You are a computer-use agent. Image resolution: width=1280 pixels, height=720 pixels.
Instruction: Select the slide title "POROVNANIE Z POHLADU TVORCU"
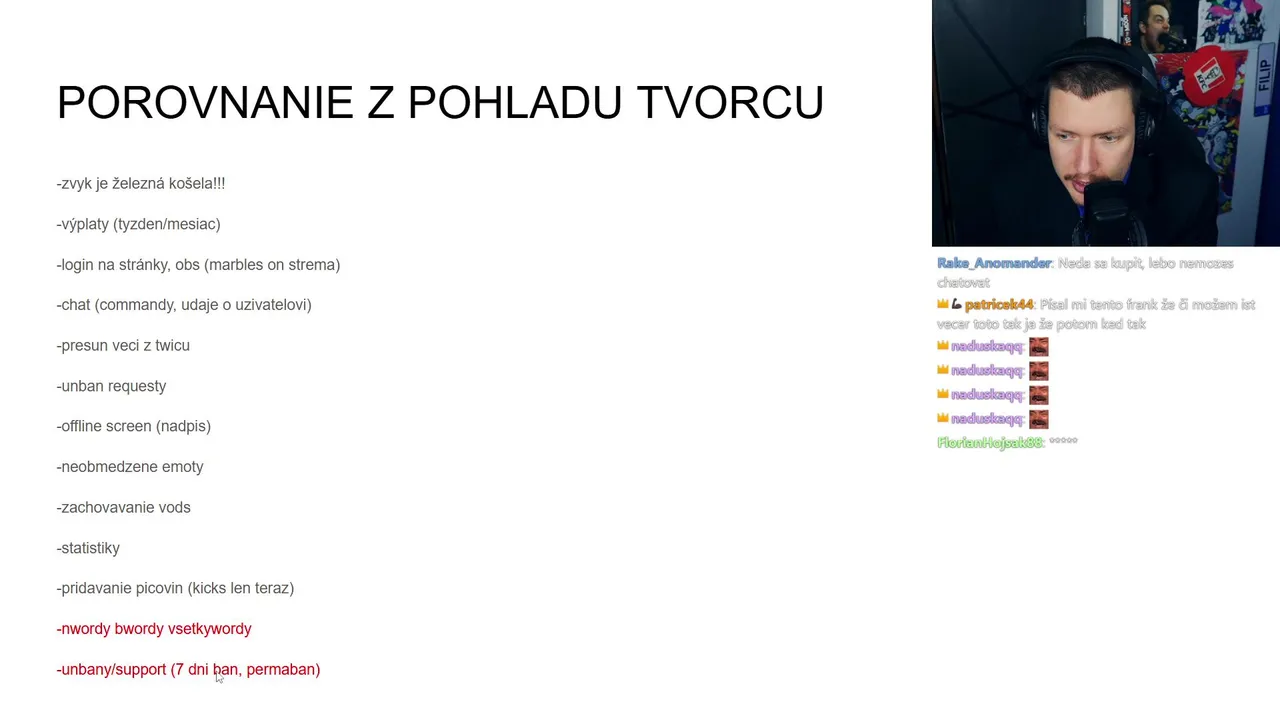click(440, 102)
